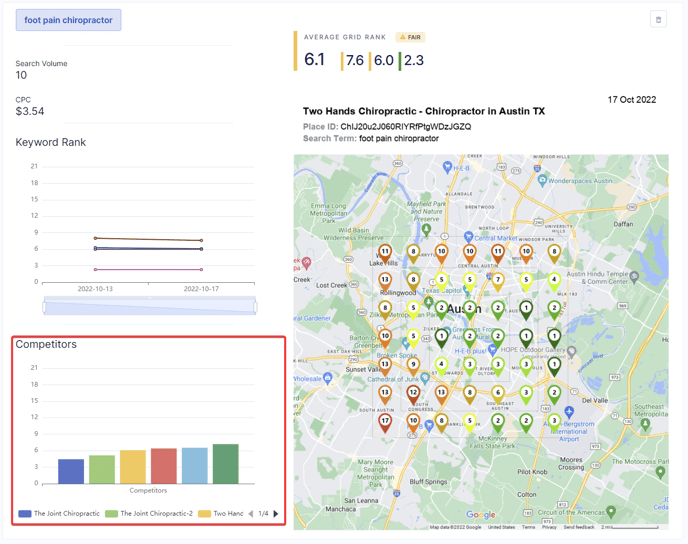Click Send feedback on the map
This screenshot has width=688, height=544.
[x=578, y=527]
